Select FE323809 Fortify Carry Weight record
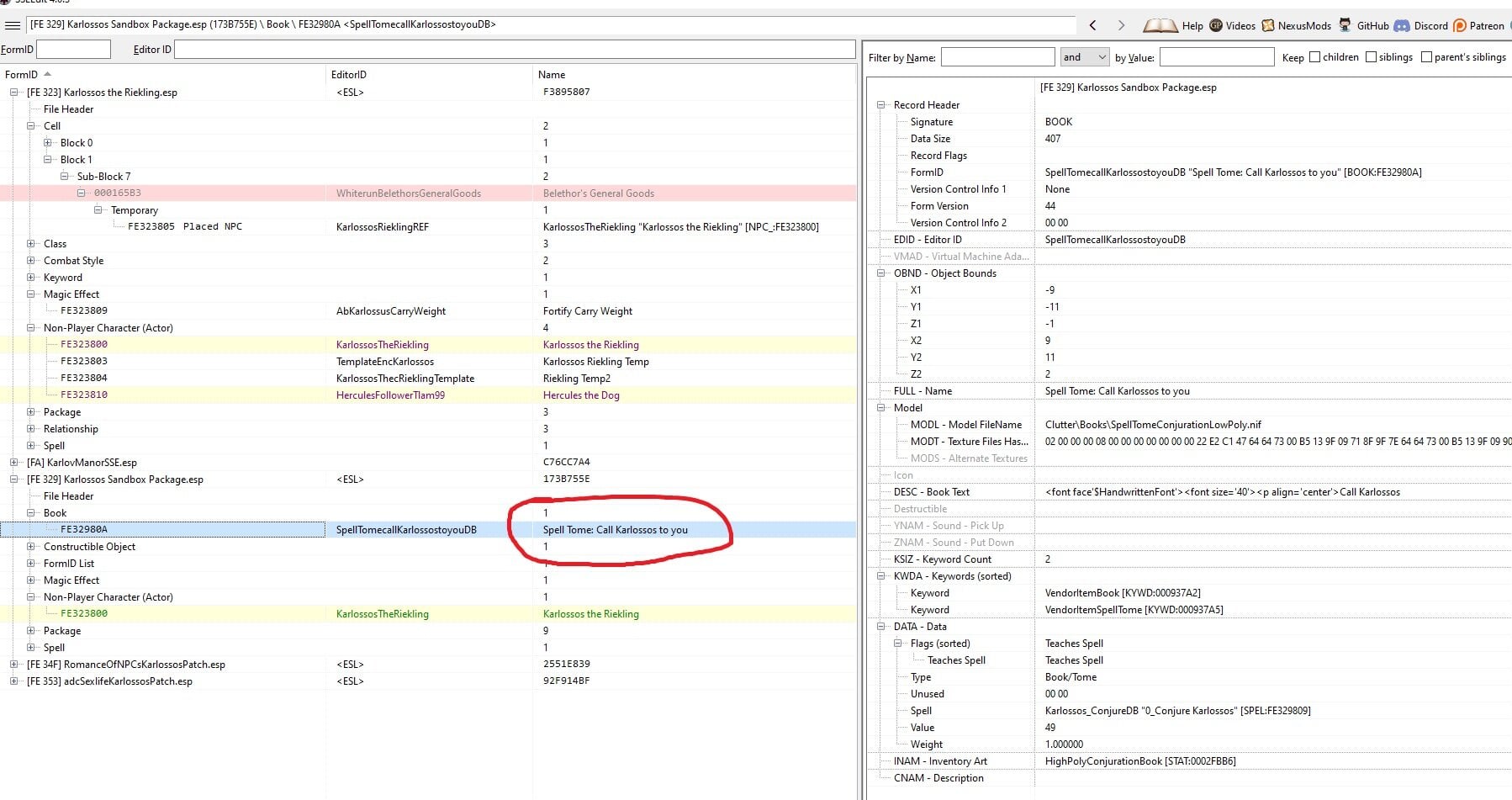This screenshot has height=800, width=1512. pos(428,311)
